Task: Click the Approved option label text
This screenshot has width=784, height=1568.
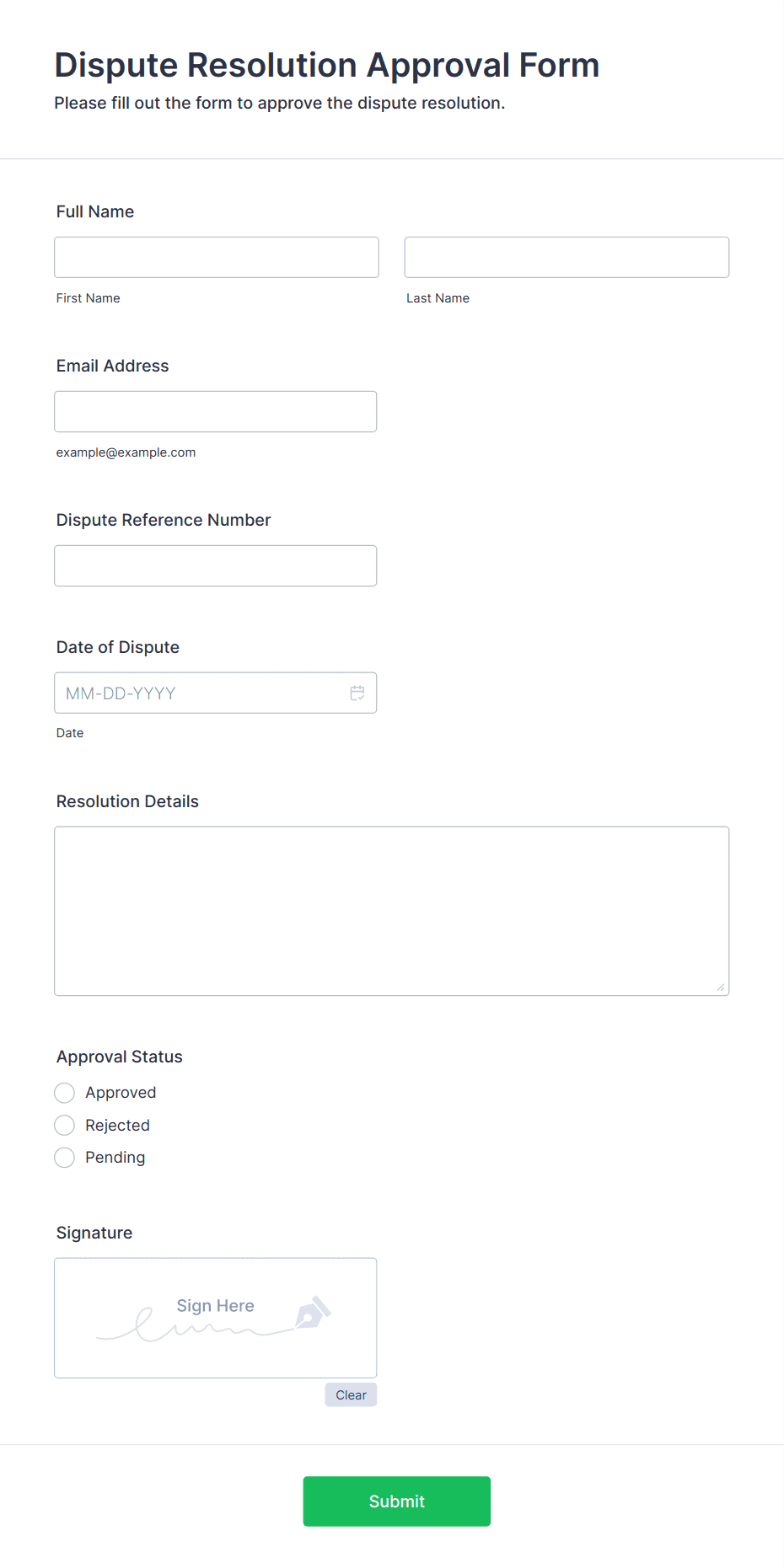Action: 121,1093
